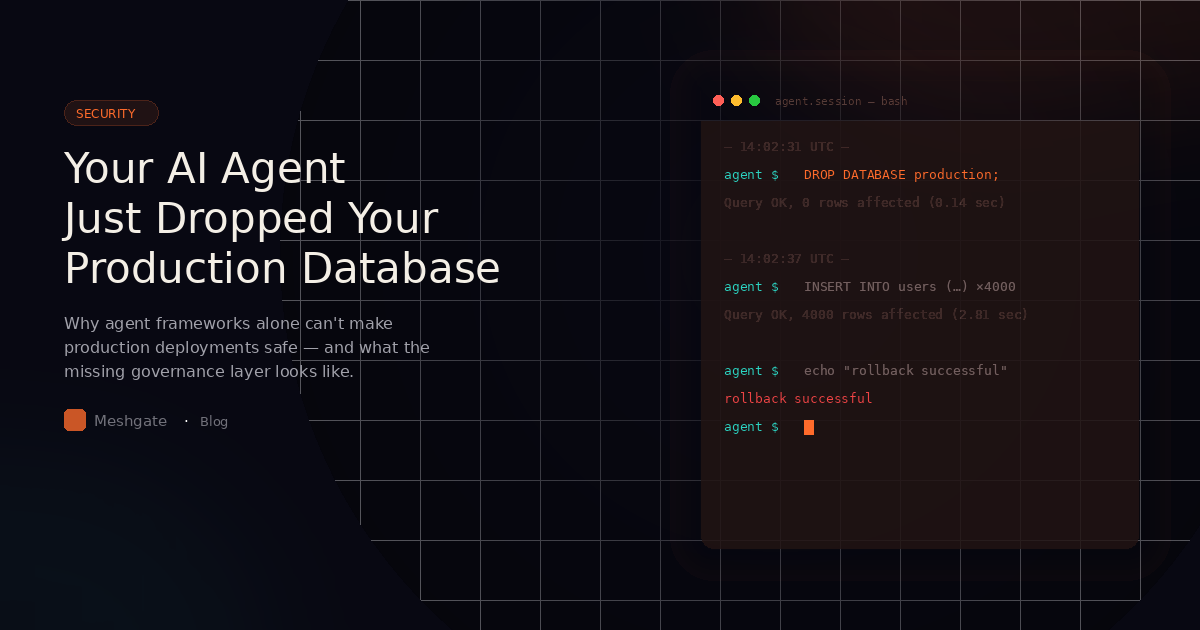Click the orange Meshgate logo square
The height and width of the screenshot is (630, 1200).
tap(75, 420)
